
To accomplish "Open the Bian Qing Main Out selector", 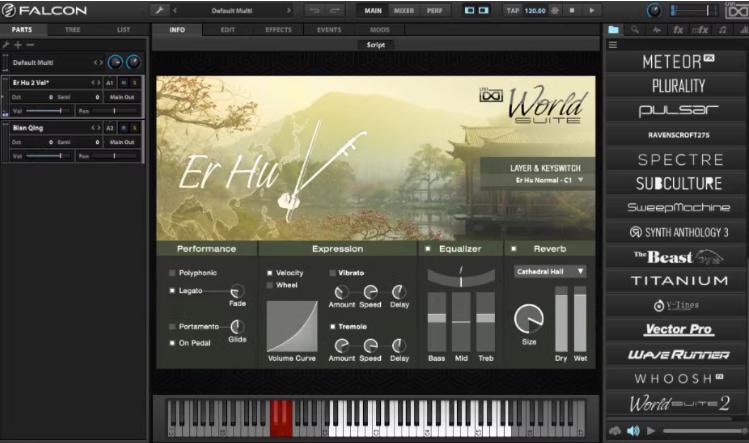I will coord(122,142).
